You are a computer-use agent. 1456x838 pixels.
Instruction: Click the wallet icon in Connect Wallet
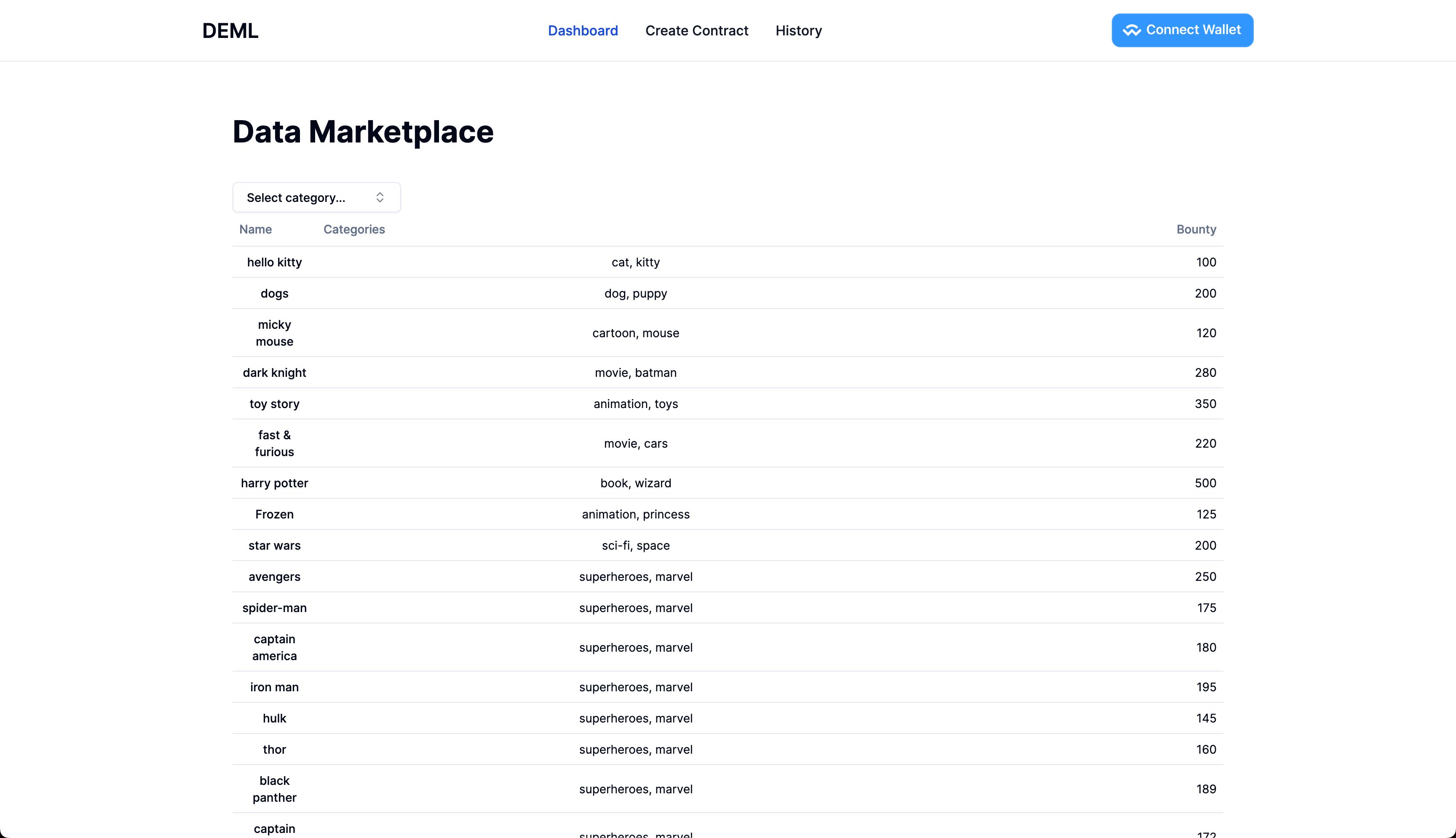1131,30
